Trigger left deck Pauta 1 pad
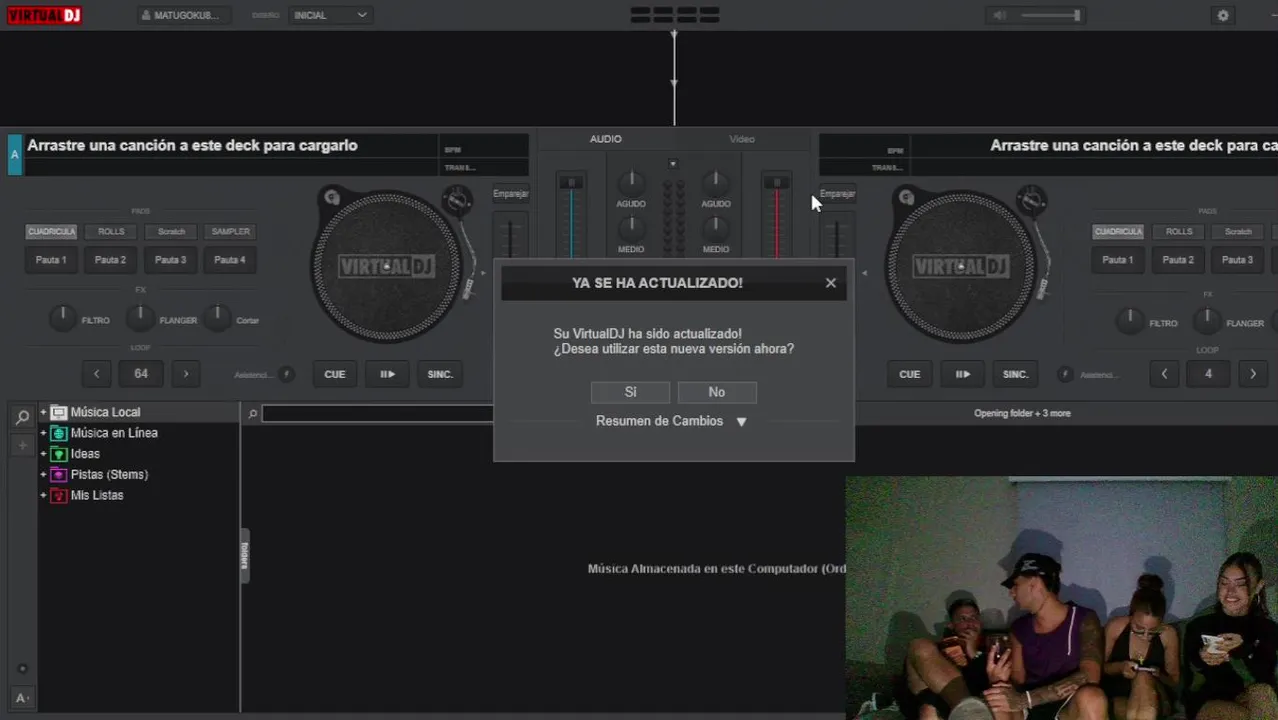The width and height of the screenshot is (1278, 720). pos(51,260)
